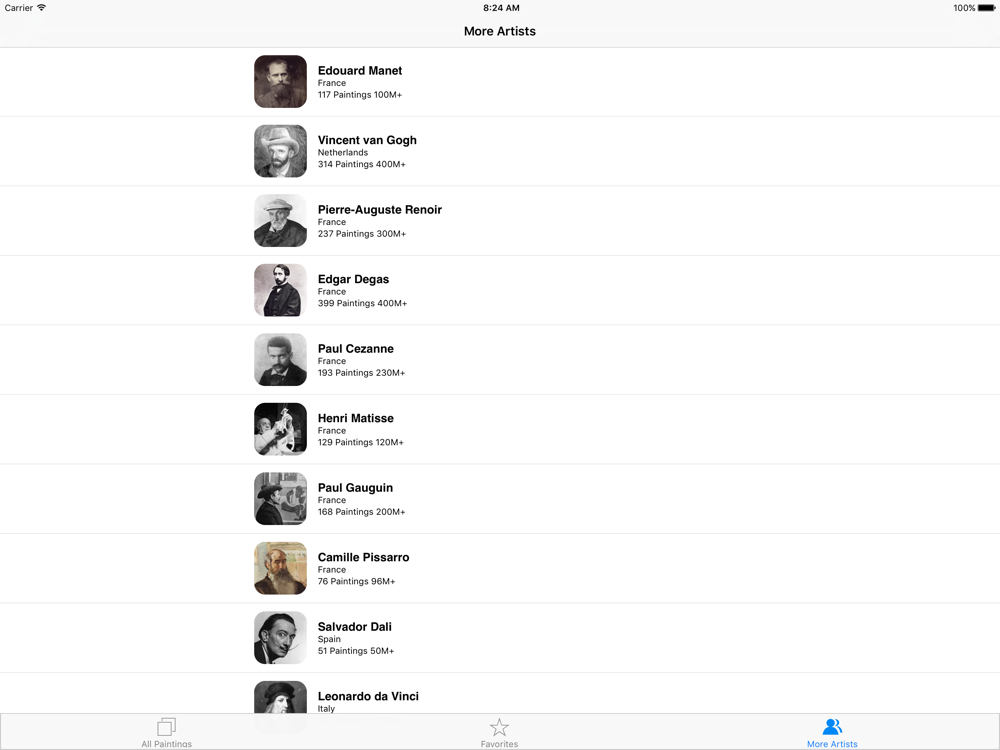Viewport: 1000px width, 750px height.
Task: Click the battery indicator icon
Action: point(987,8)
